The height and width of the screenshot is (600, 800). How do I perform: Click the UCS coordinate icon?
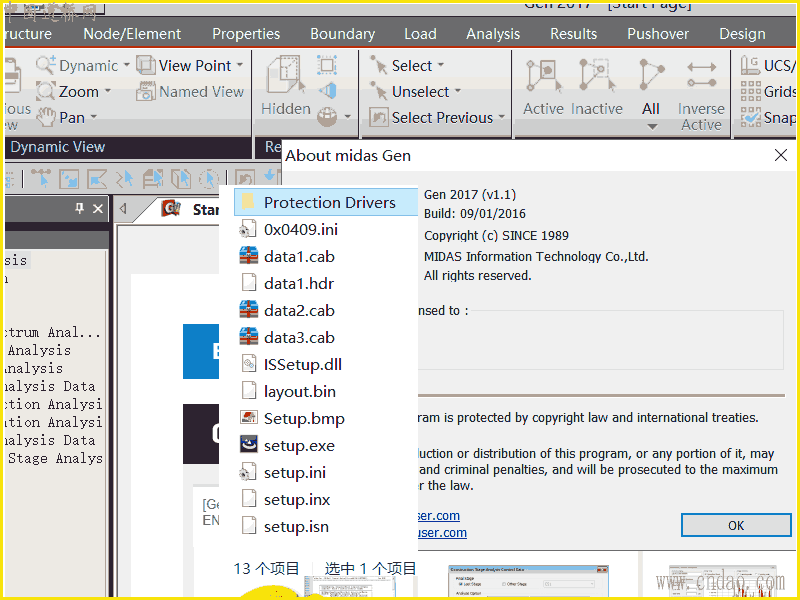(750, 65)
